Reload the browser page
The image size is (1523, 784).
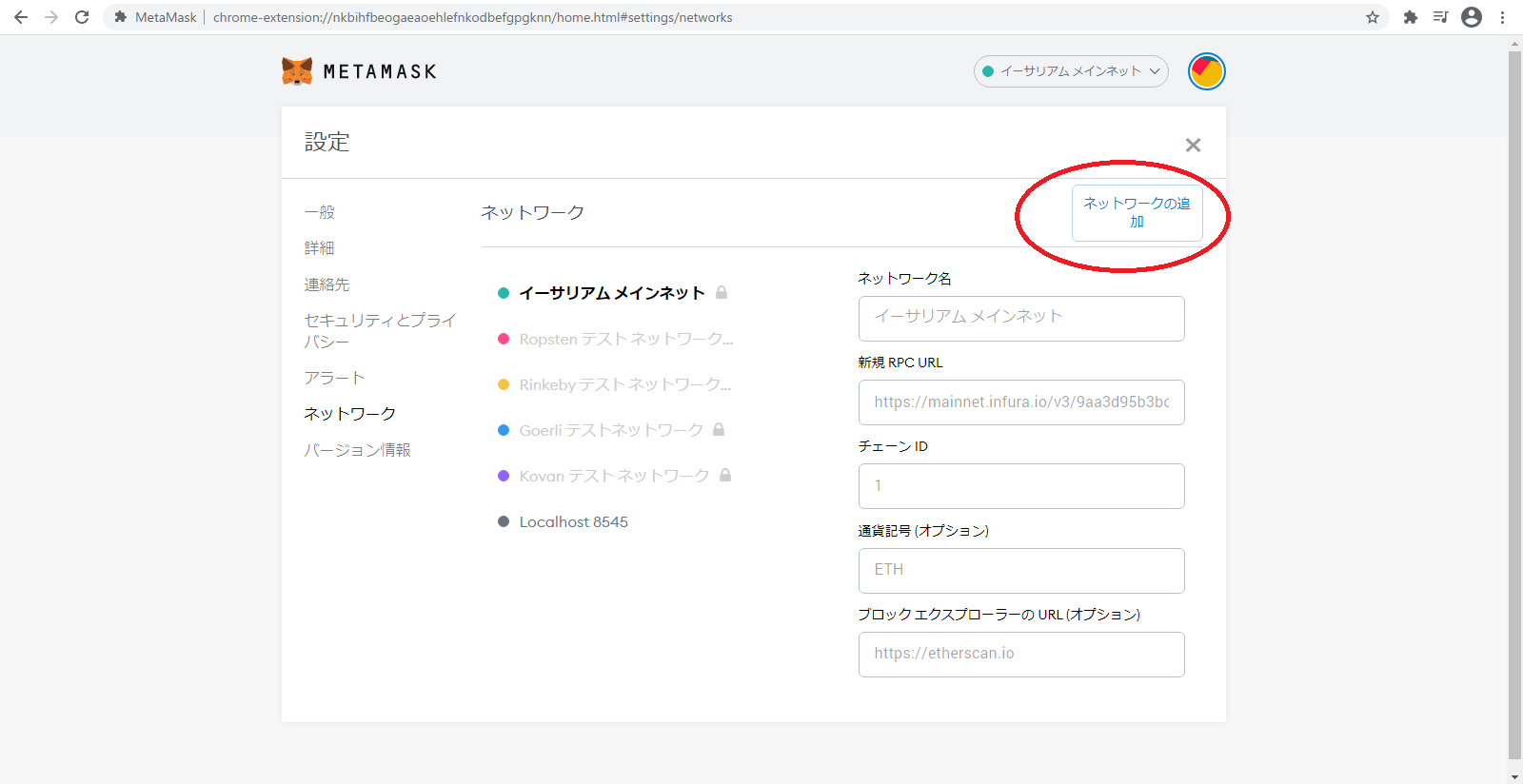pos(82,17)
